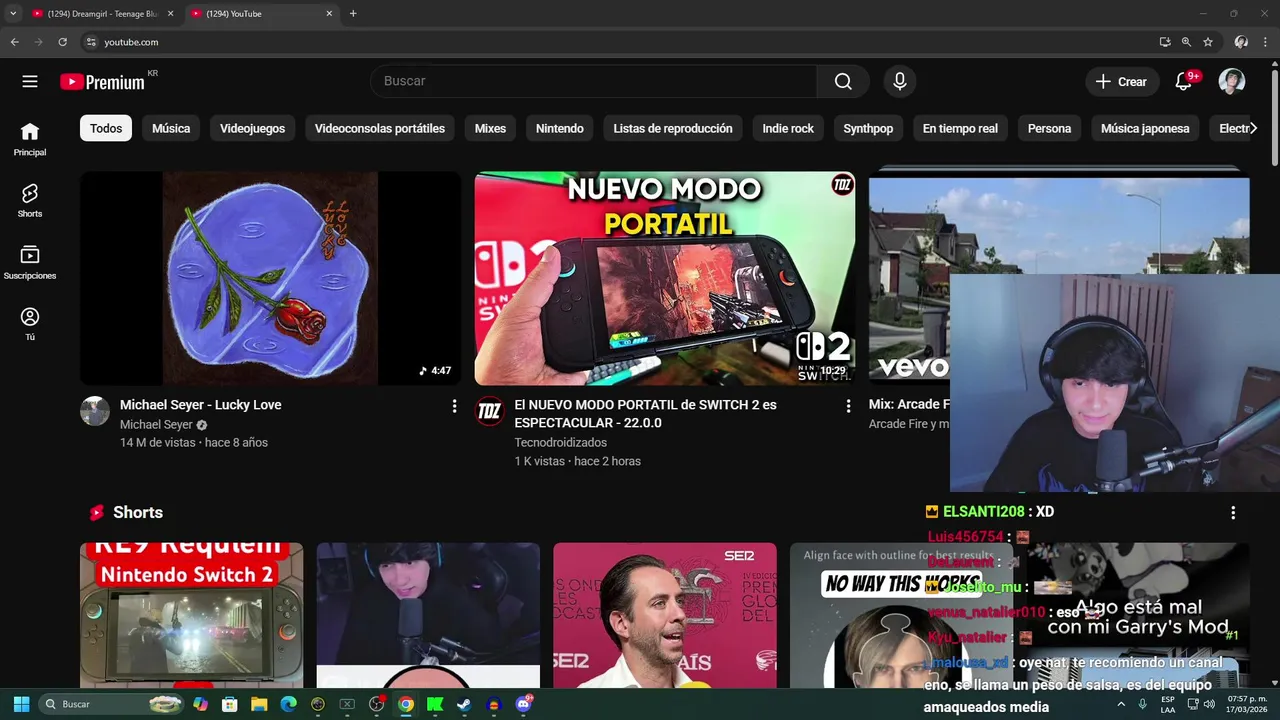Go back in the browser
Image resolution: width=1280 pixels, height=720 pixels.
click(x=14, y=42)
